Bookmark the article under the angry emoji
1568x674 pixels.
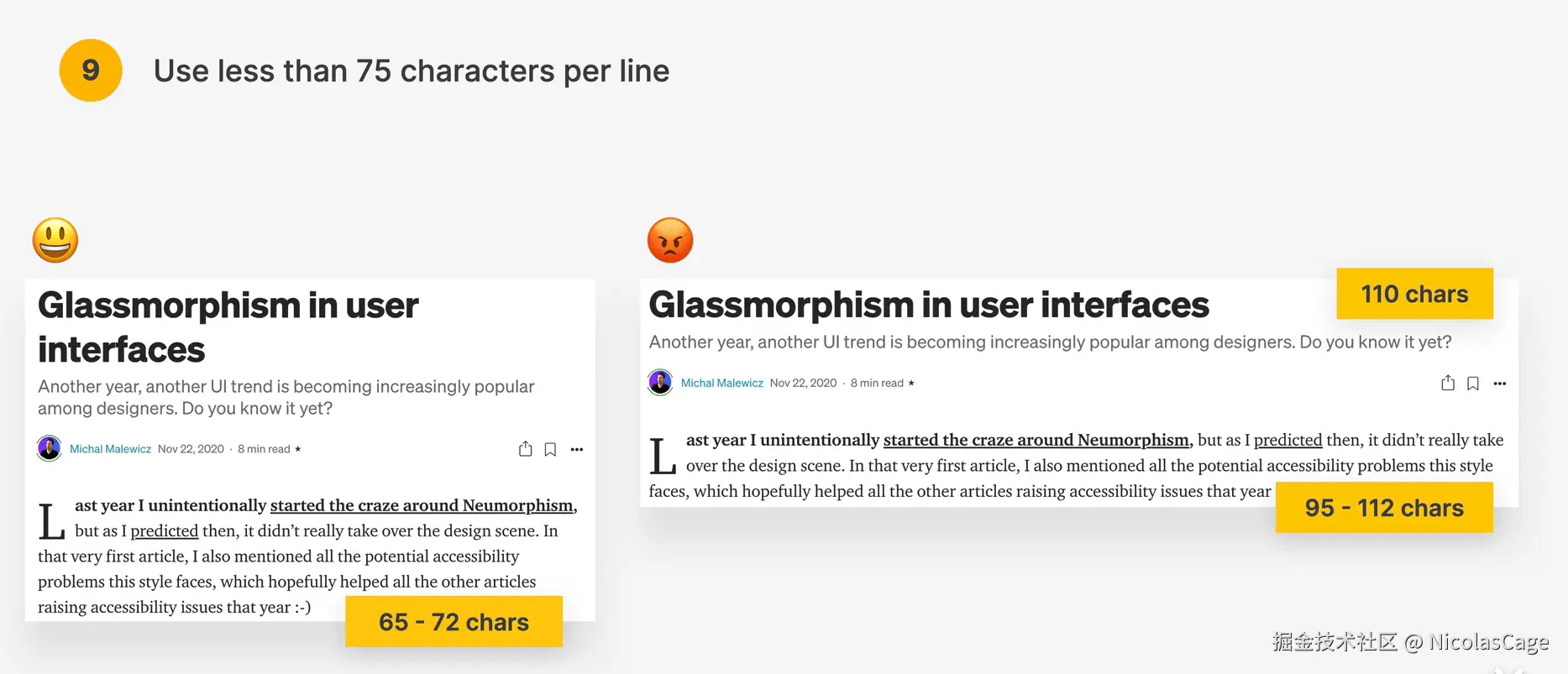tap(1473, 384)
